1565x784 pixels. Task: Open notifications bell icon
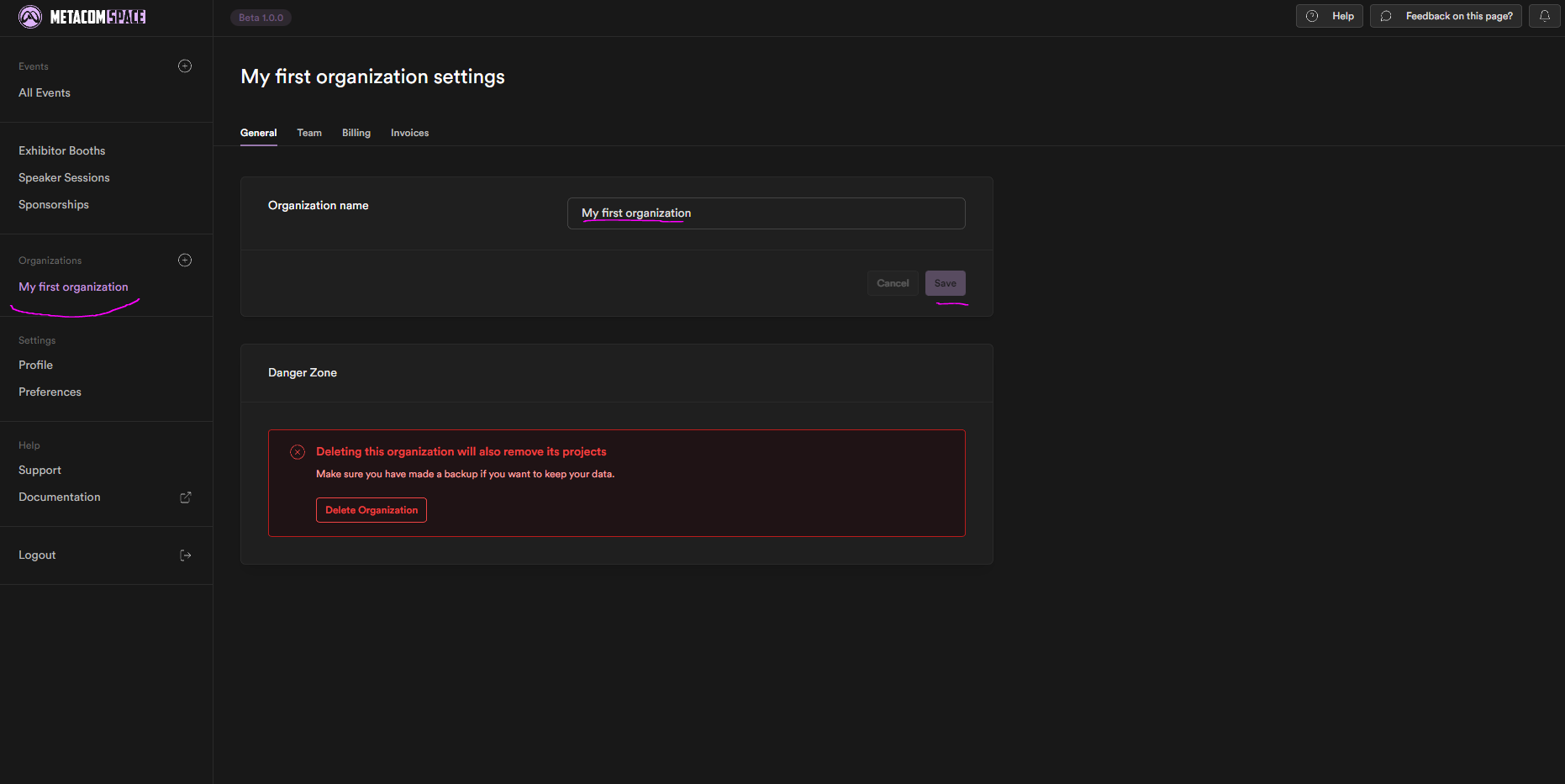1544,16
